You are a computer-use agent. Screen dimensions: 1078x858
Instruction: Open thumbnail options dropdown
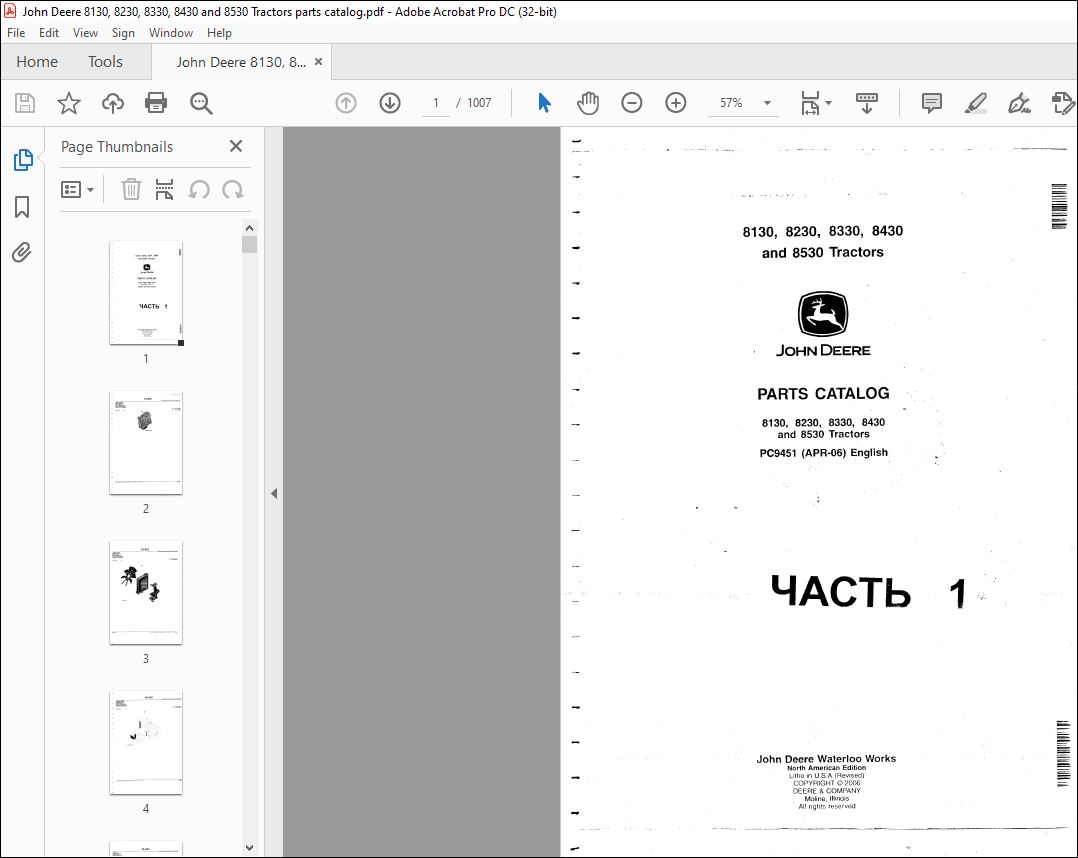[78, 189]
